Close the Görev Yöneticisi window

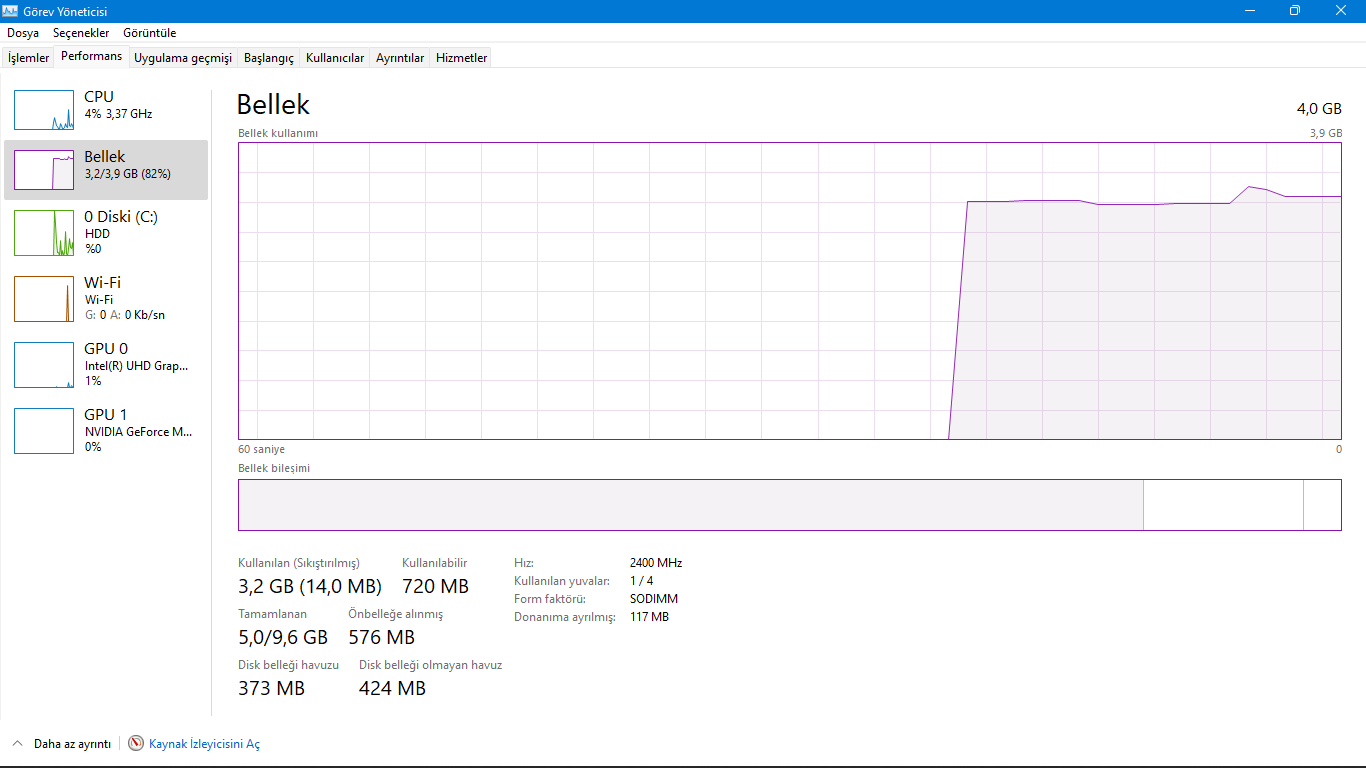(1341, 11)
